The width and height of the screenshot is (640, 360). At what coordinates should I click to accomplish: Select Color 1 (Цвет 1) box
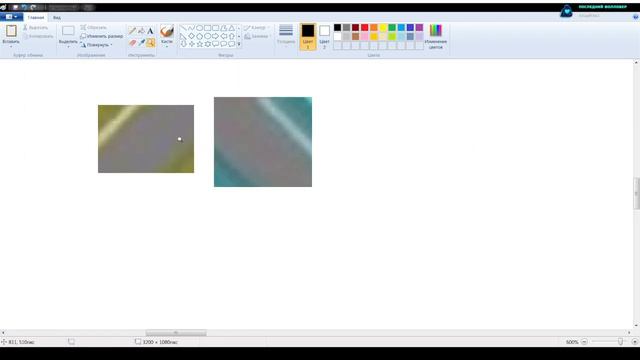(x=308, y=36)
